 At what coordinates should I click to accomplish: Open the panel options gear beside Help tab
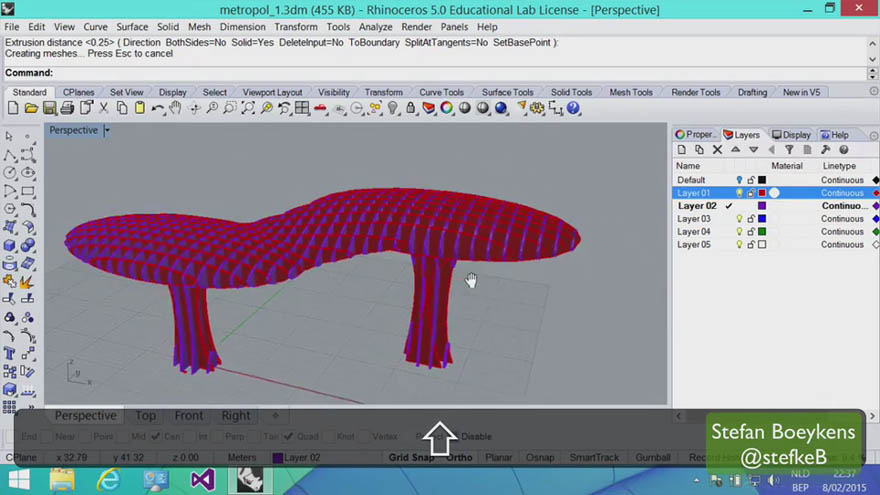pos(873,135)
